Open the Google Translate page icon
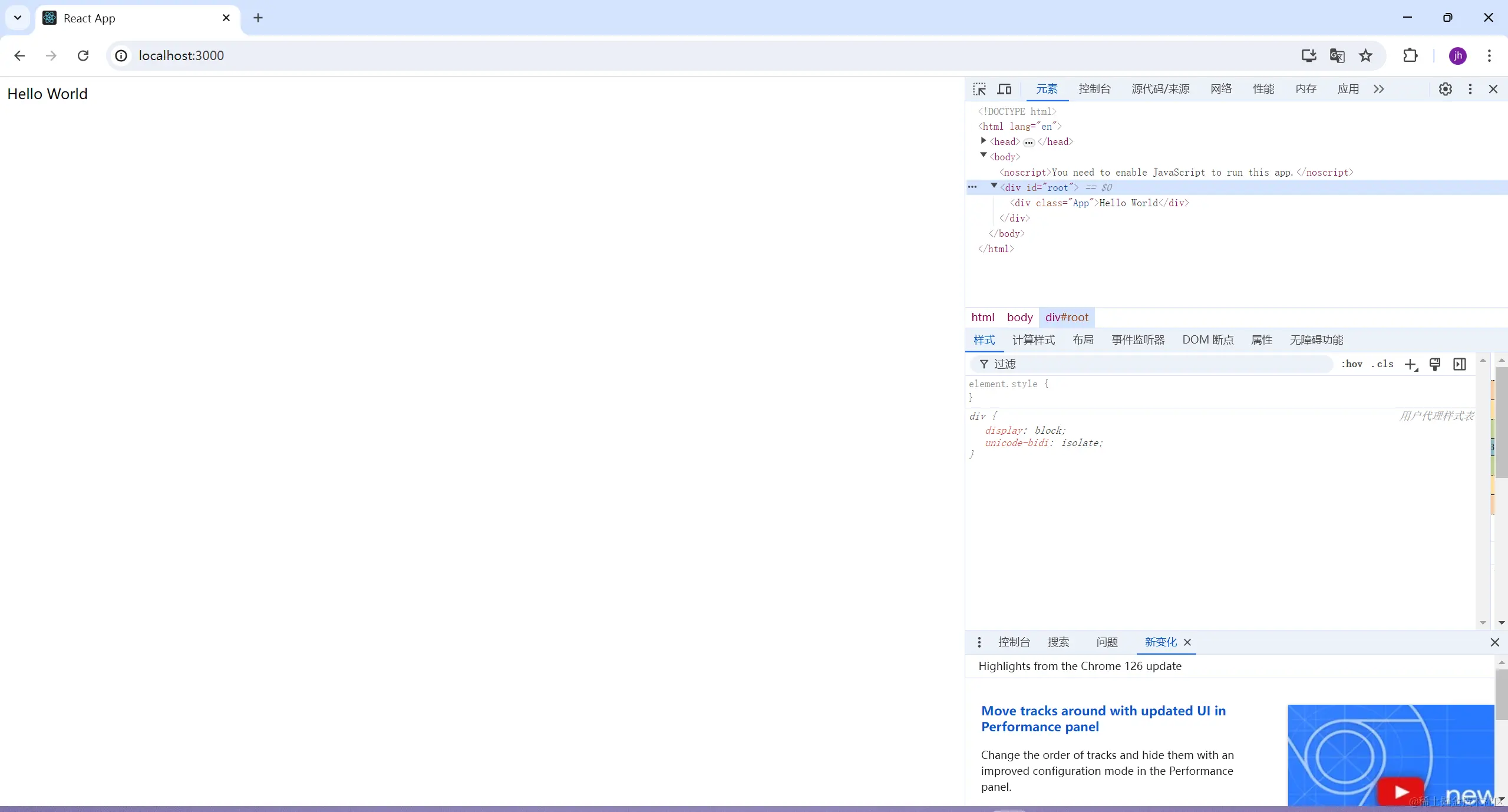 pyautogui.click(x=1337, y=55)
